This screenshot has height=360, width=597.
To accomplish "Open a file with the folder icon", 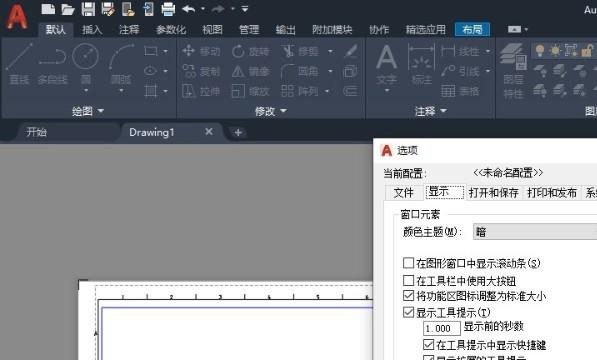I will 68,9.
